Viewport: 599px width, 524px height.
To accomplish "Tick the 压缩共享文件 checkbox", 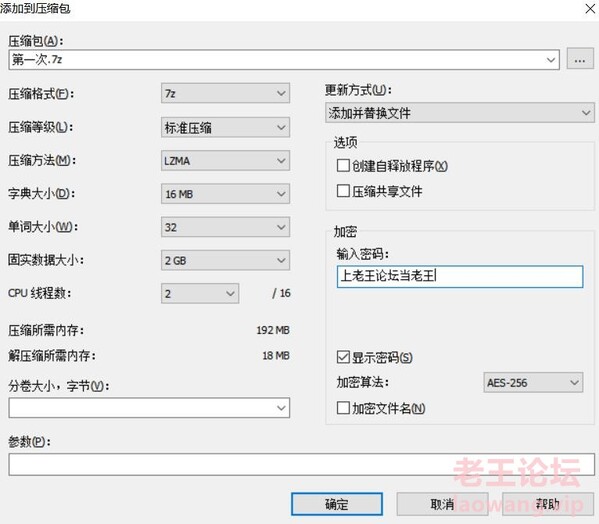I will point(343,191).
